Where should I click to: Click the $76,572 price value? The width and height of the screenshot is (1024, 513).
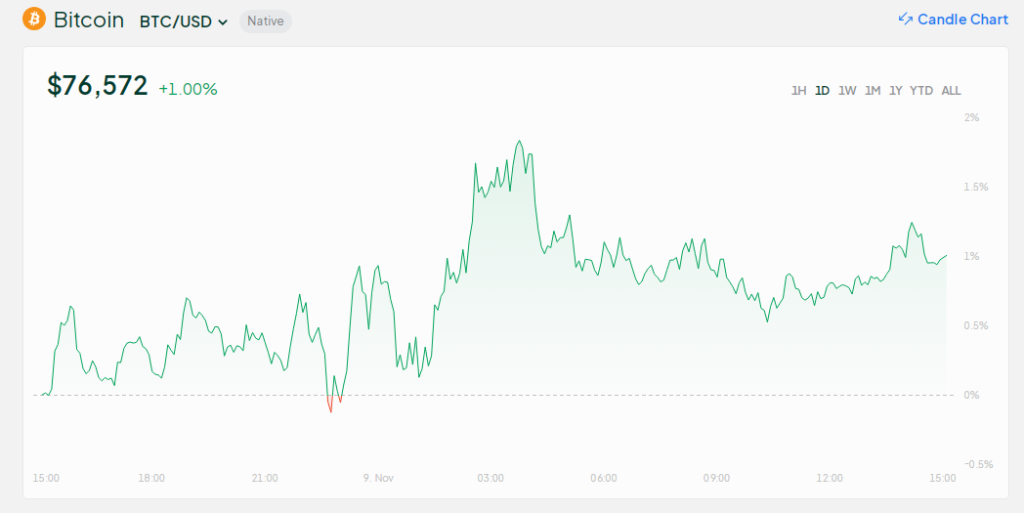[97, 86]
